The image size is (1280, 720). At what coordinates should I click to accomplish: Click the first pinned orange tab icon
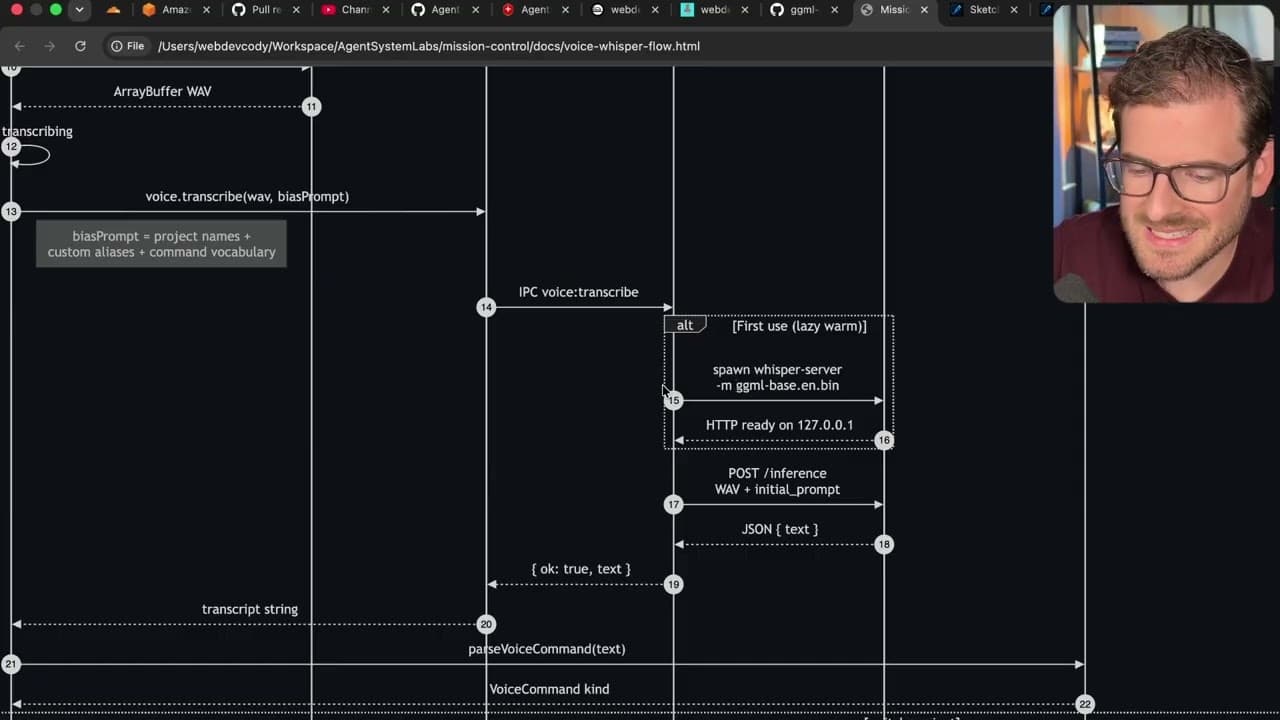113,10
